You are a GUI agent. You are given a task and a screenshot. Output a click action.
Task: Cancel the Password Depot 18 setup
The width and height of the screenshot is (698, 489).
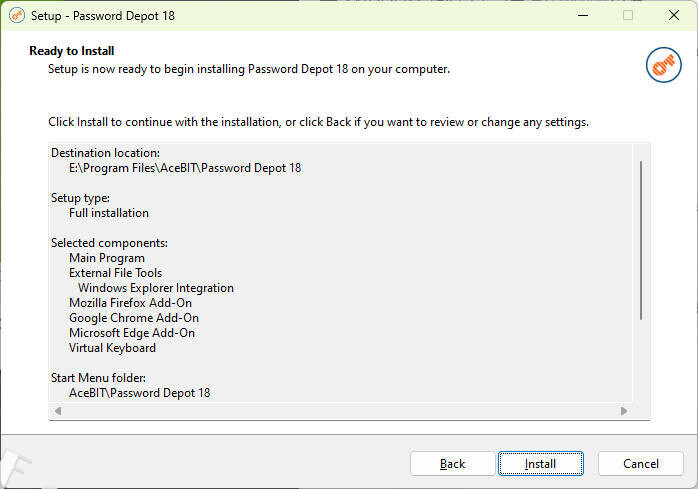(640, 464)
